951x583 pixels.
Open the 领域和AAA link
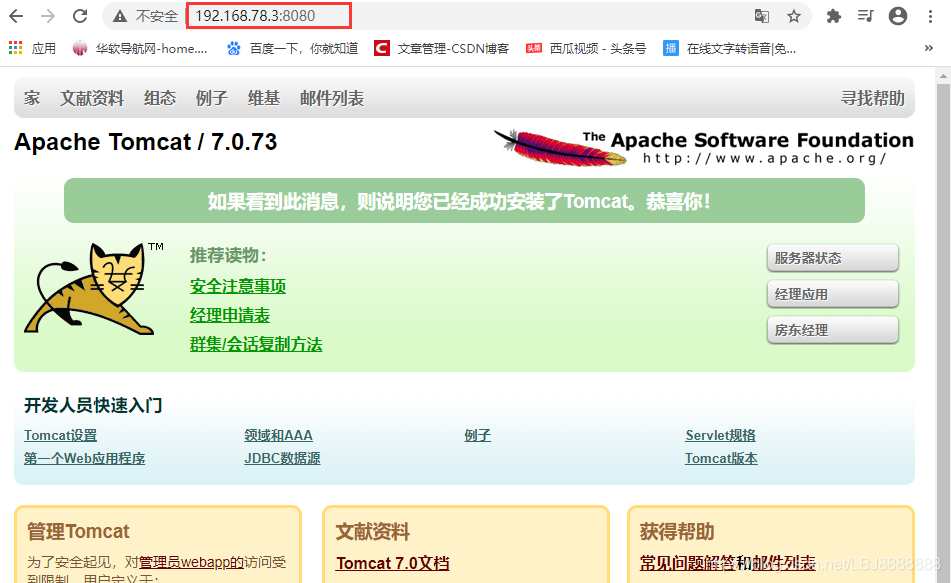pyautogui.click(x=278, y=436)
